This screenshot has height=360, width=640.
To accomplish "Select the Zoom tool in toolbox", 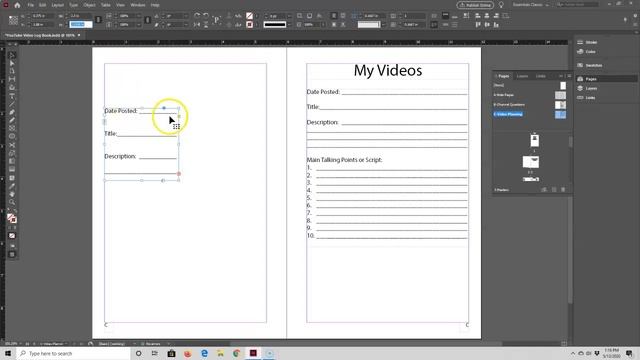I will coord(12,202).
